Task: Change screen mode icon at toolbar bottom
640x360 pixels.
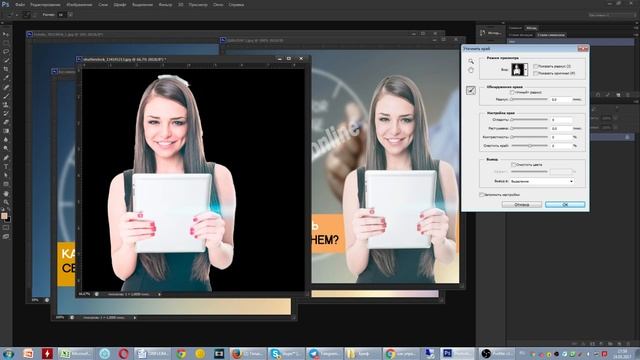Action: pos(6,236)
